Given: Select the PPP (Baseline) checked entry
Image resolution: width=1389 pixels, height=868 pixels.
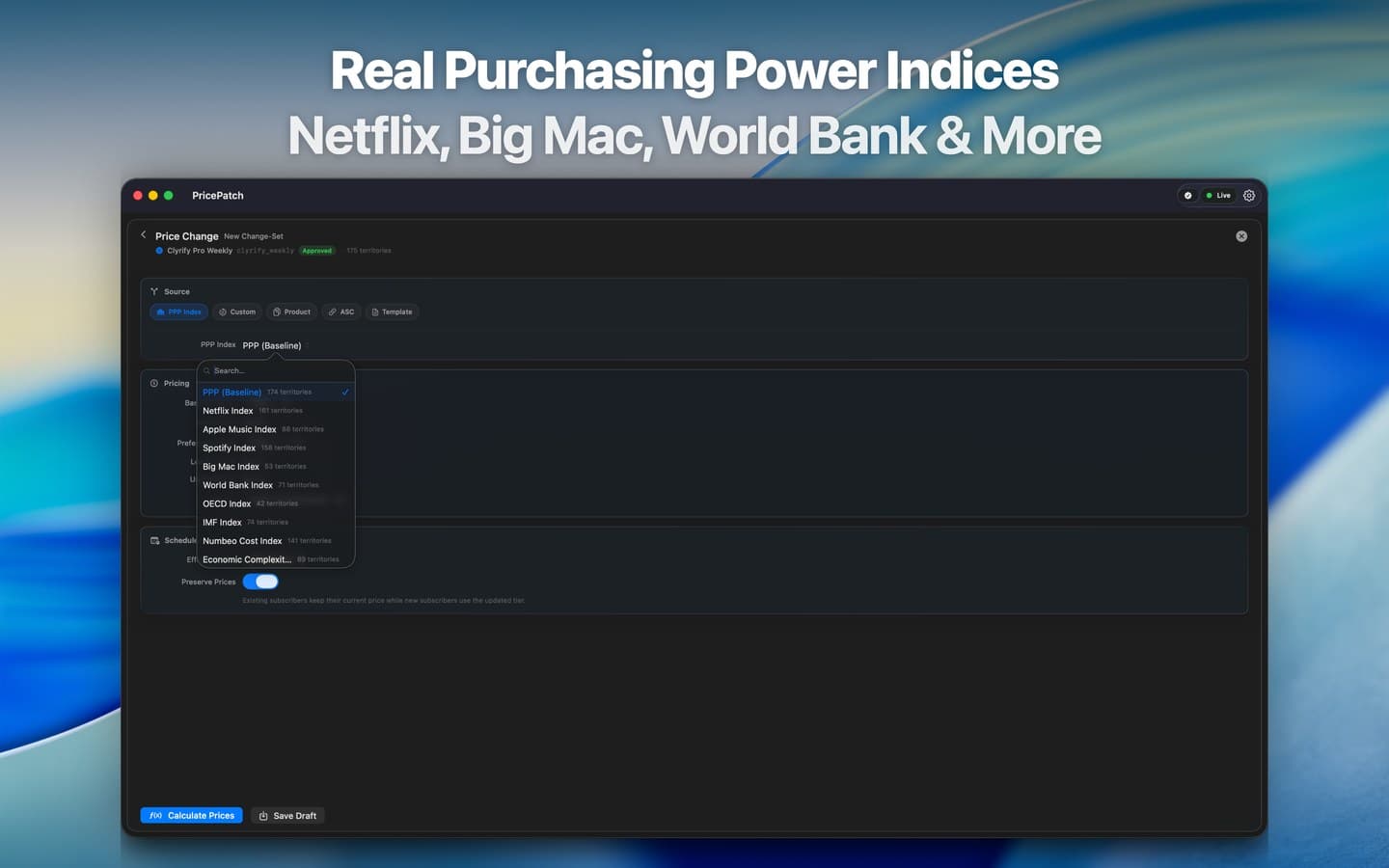Looking at the screenshot, I should [x=231, y=392].
